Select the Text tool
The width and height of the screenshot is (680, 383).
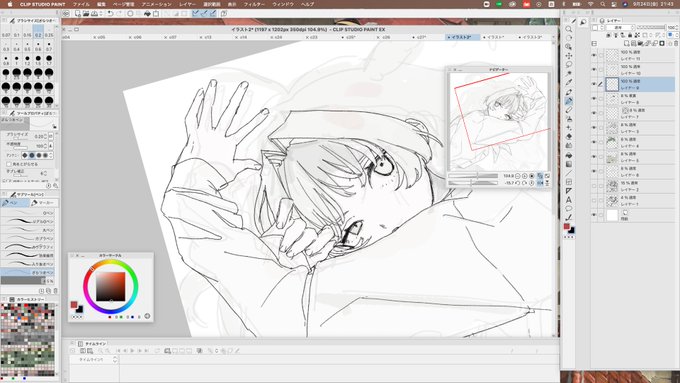pyautogui.click(x=569, y=200)
